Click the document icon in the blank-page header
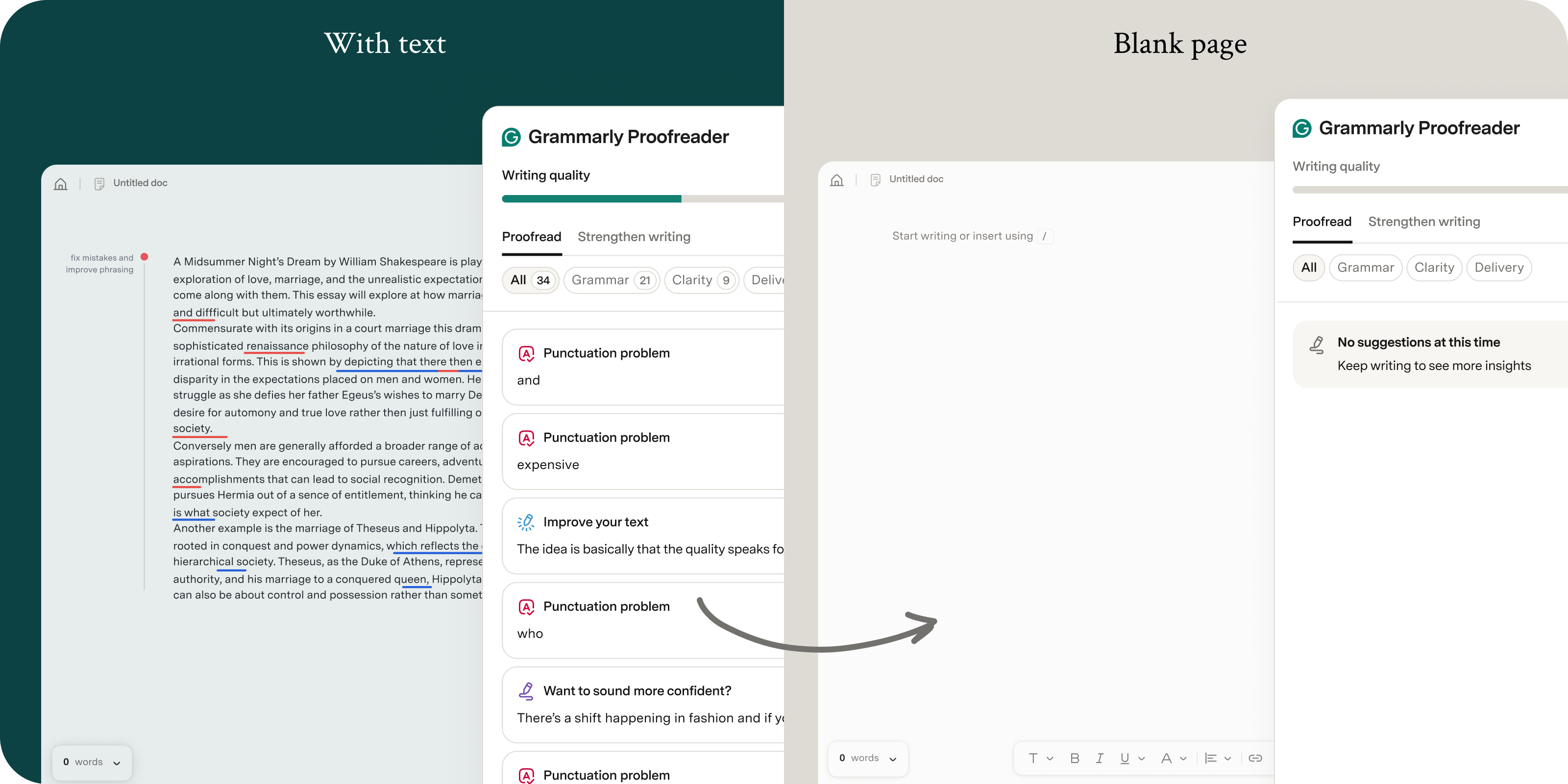Viewport: 1568px width, 784px height. point(875,179)
